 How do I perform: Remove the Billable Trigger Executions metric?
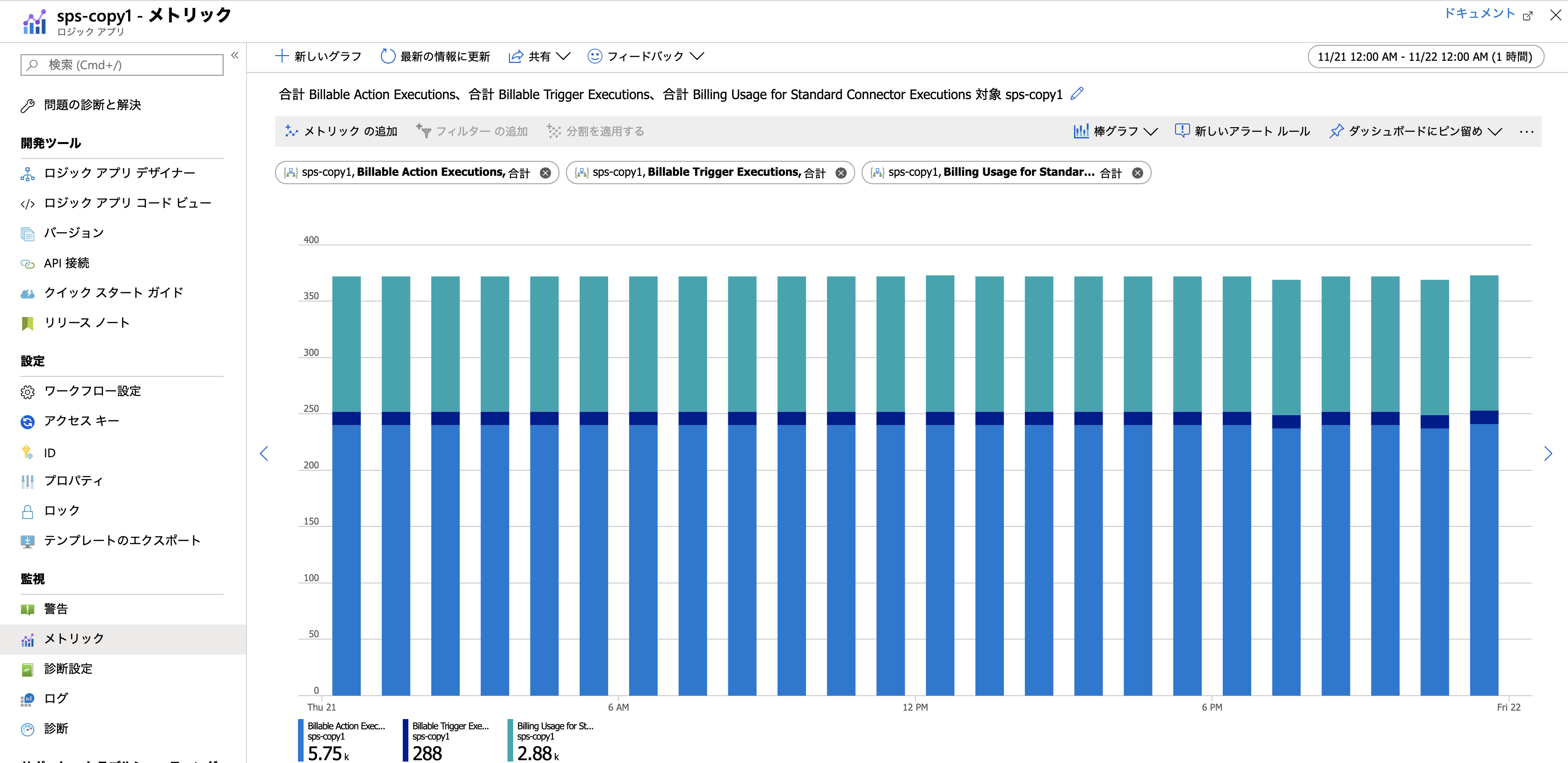(841, 173)
